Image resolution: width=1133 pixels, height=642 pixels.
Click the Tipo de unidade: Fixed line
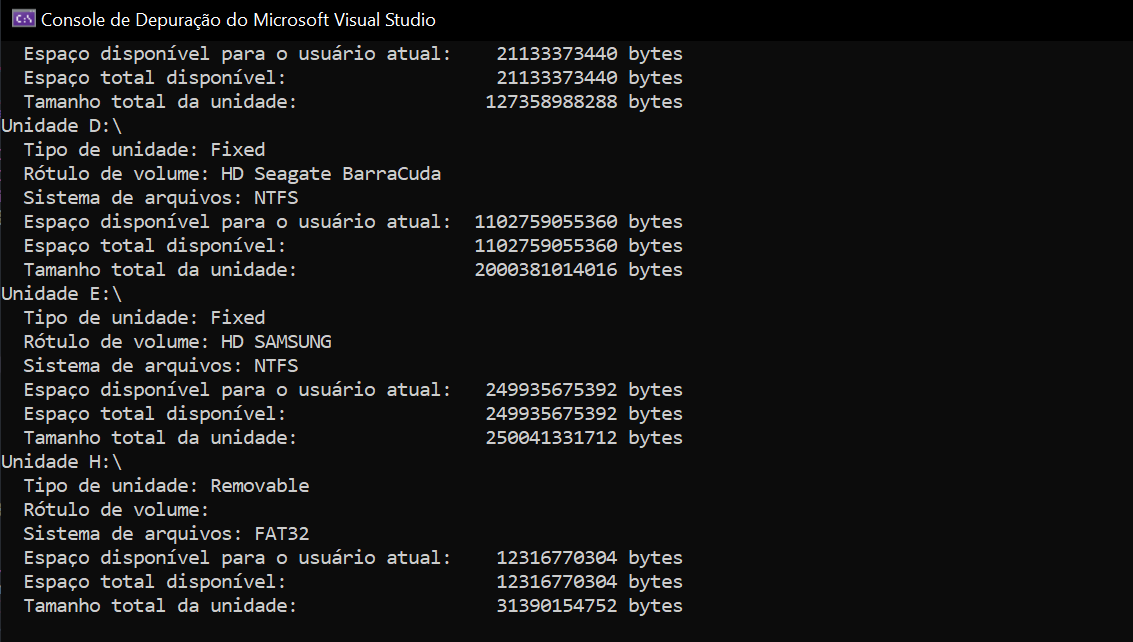pos(144,149)
